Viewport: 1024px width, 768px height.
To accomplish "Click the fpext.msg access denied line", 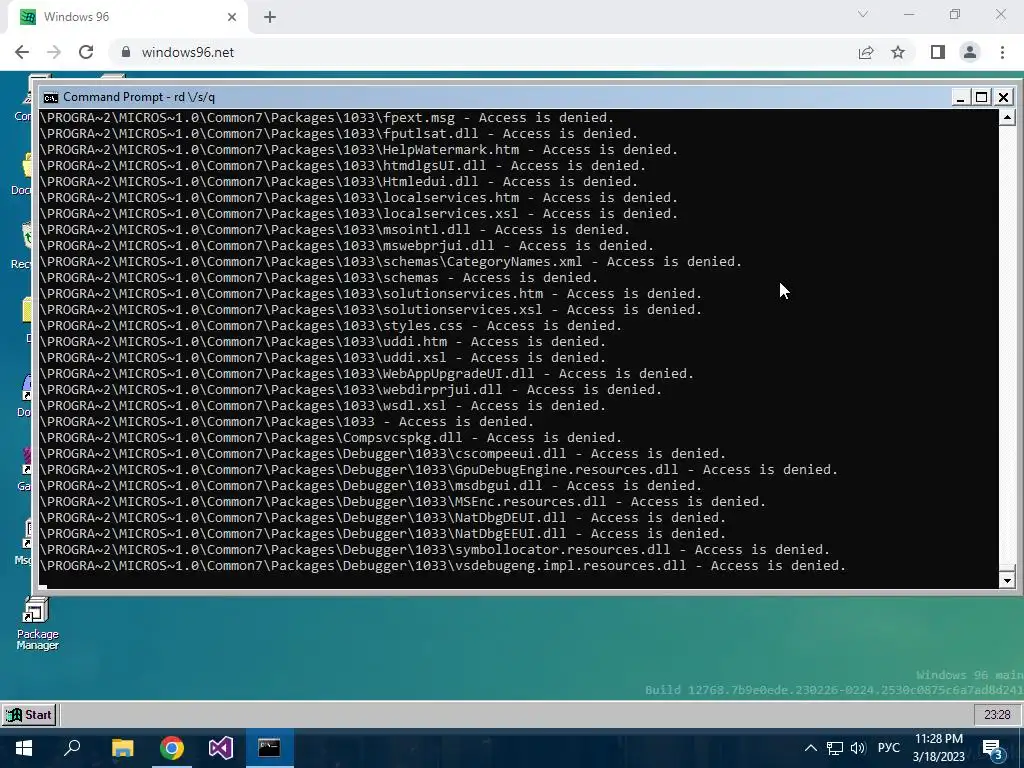I will point(327,118).
